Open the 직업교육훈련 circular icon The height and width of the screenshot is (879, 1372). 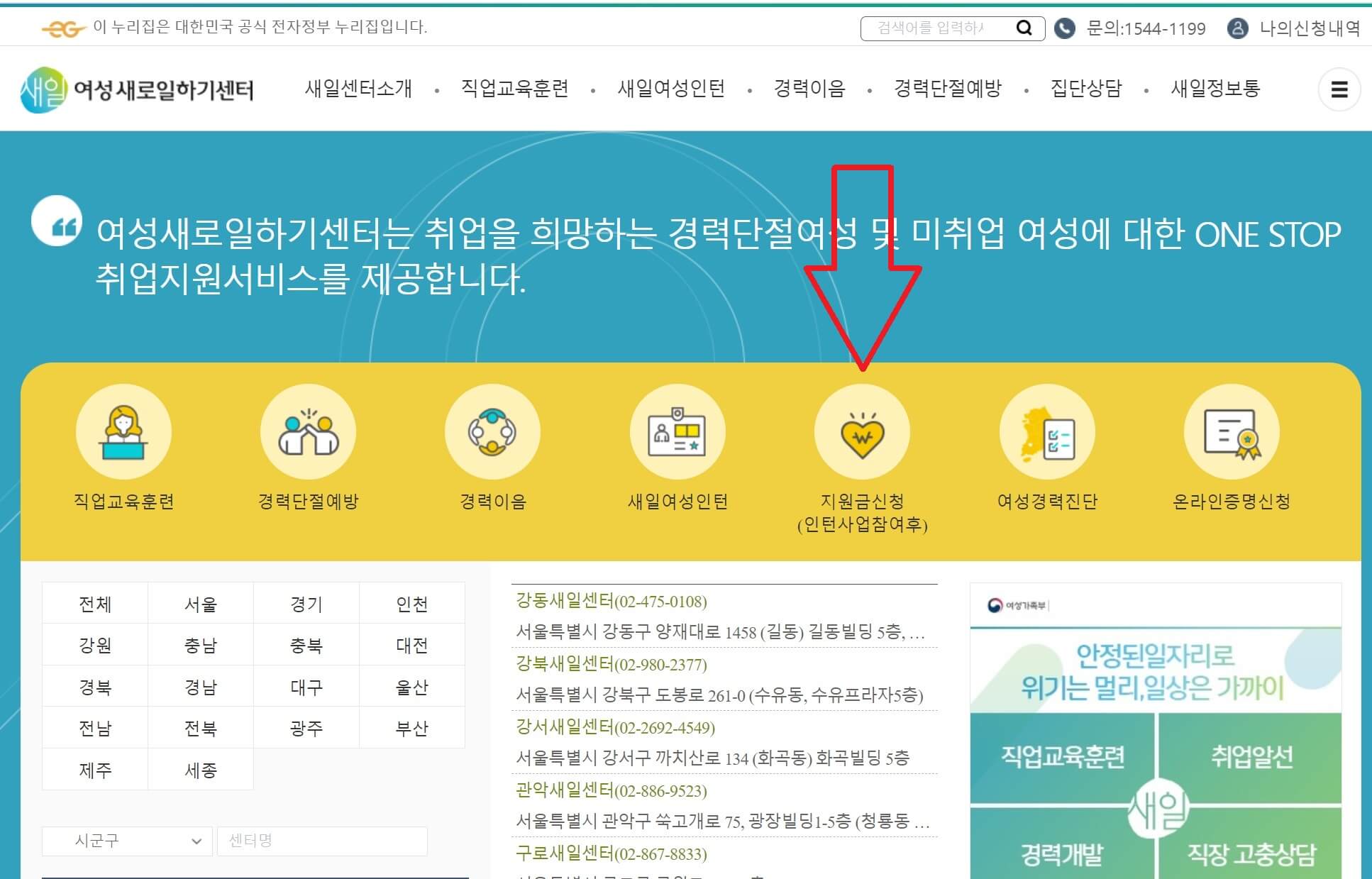pos(123,431)
